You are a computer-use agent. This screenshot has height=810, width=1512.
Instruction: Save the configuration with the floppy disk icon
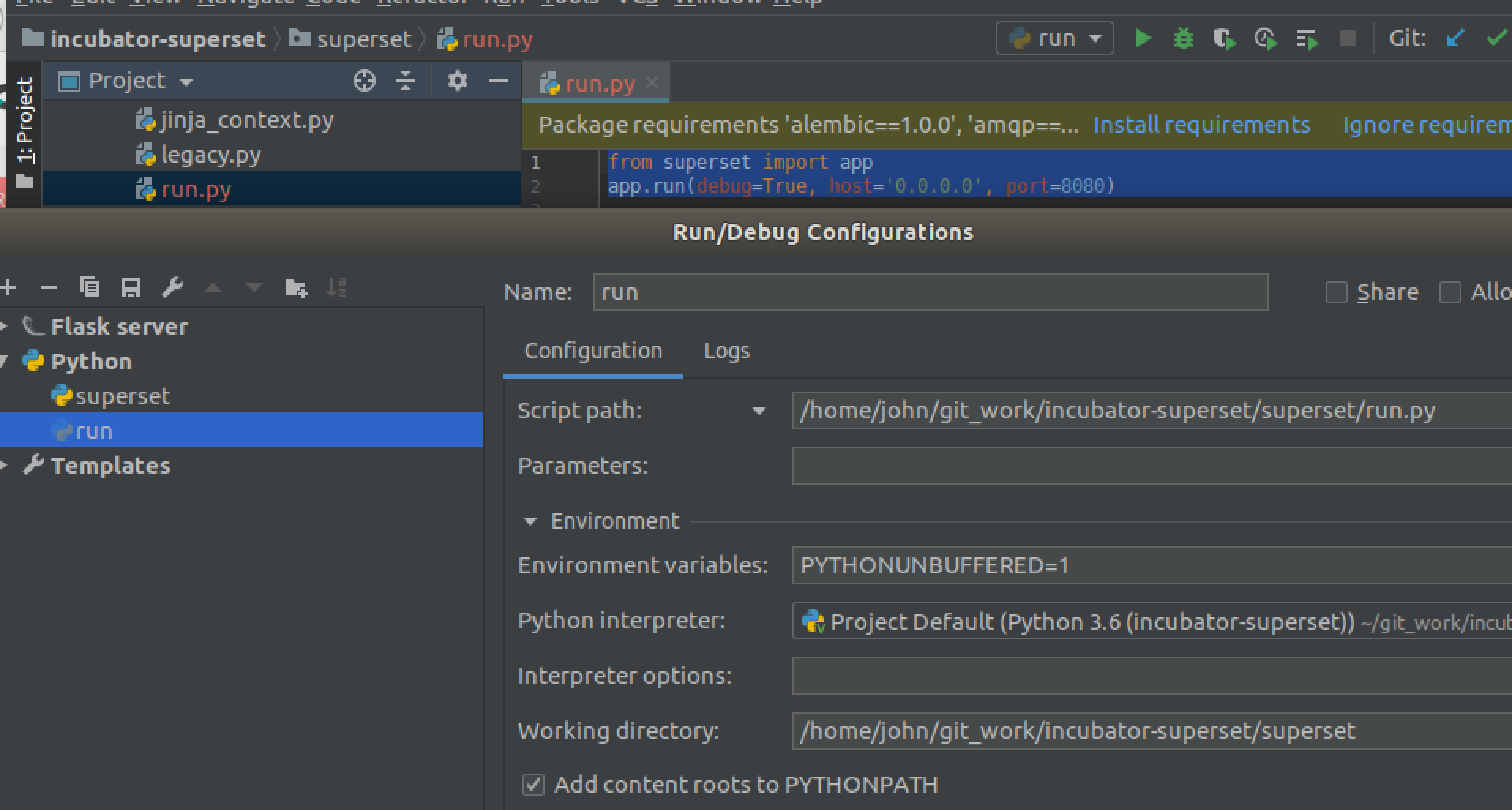pyautogui.click(x=131, y=287)
